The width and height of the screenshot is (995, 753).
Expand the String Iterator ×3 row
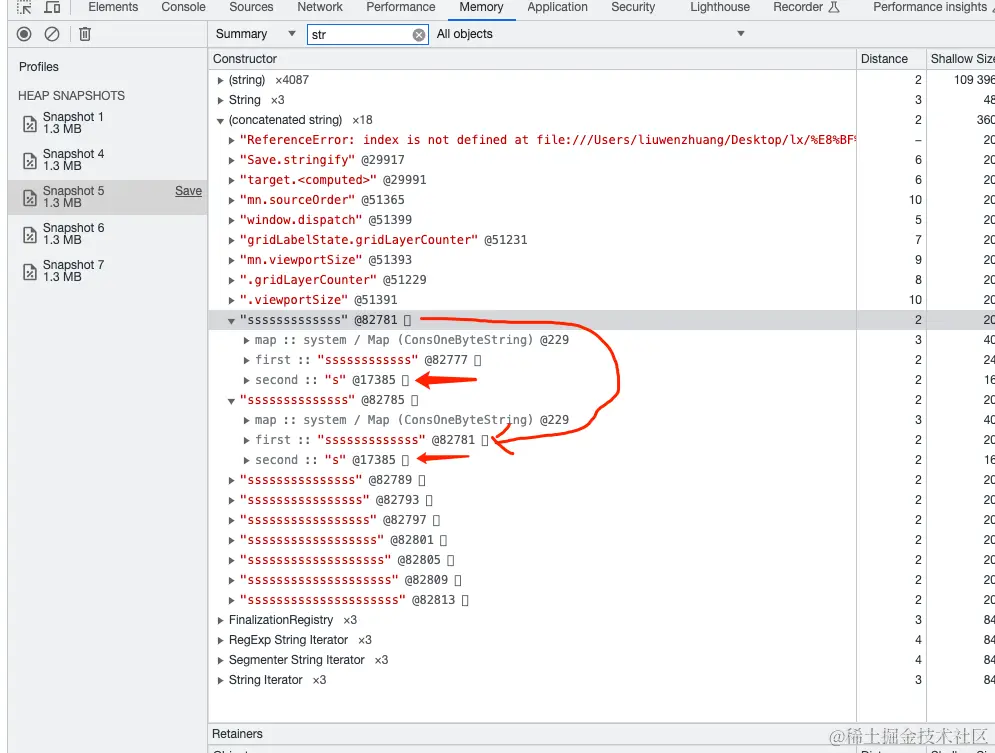220,680
